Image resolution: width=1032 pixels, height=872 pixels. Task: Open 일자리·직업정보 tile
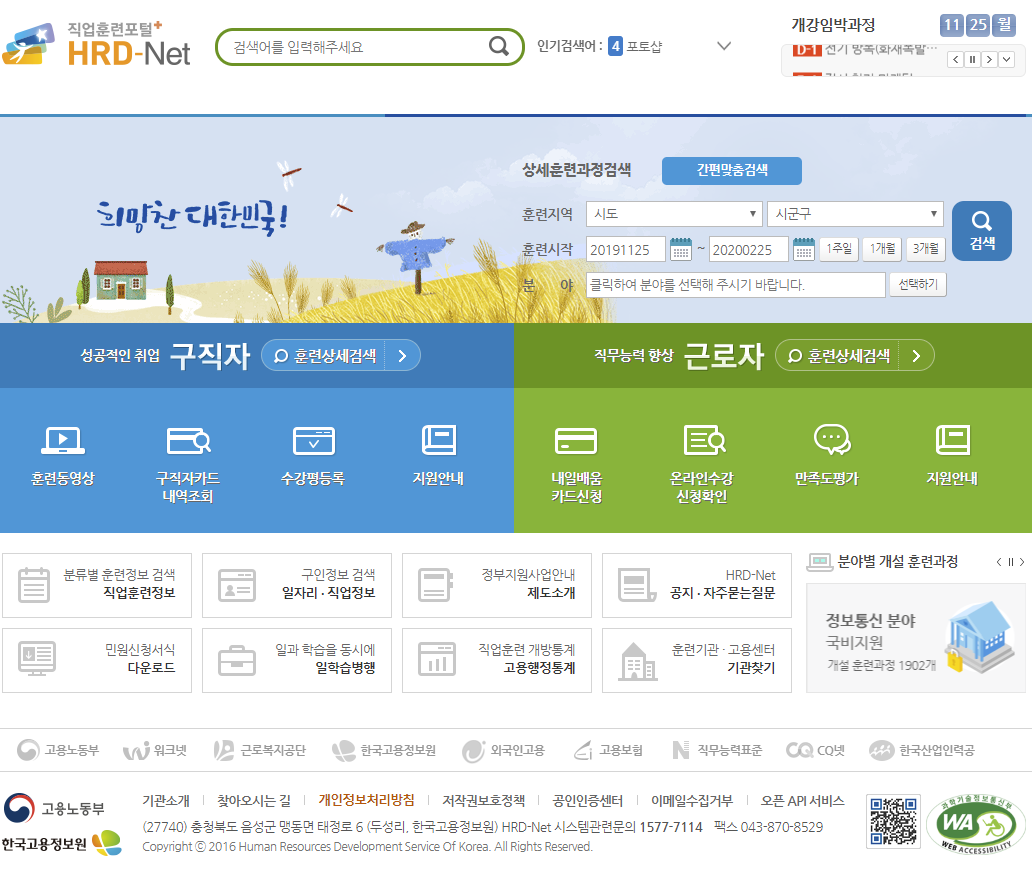point(297,585)
